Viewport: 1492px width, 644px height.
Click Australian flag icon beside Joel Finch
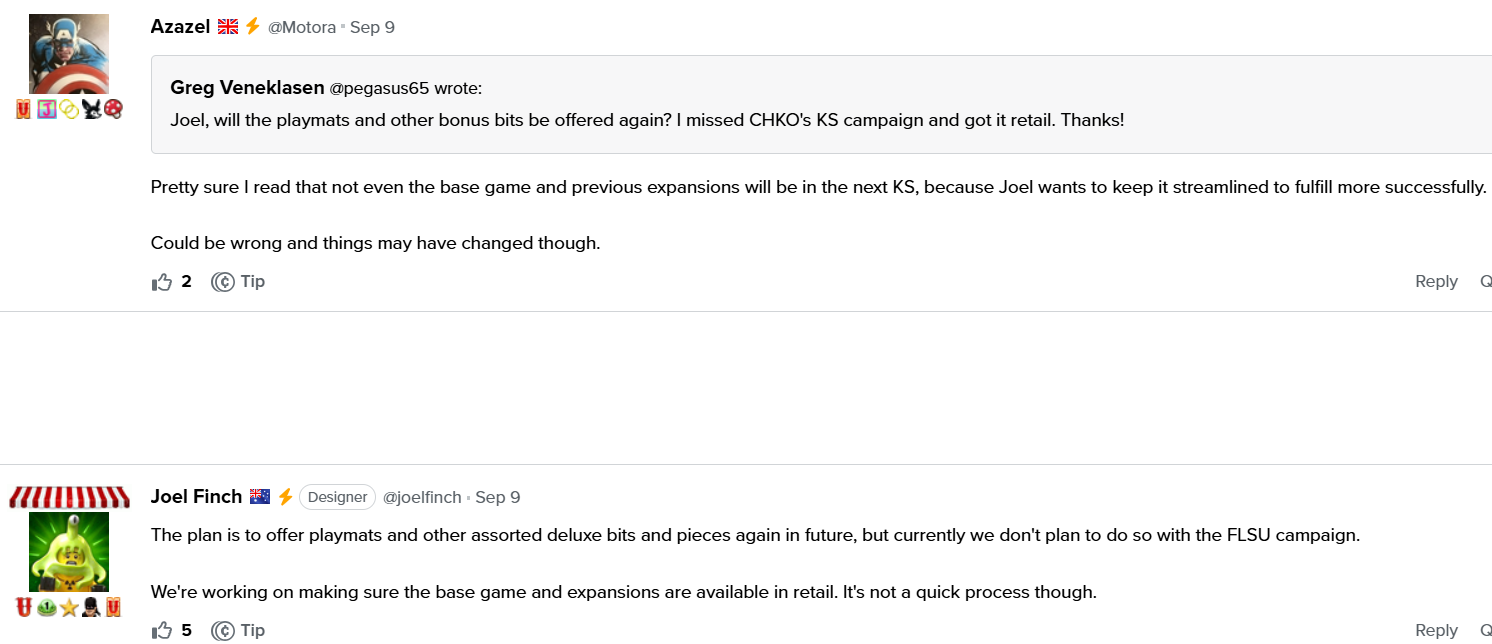click(260, 497)
